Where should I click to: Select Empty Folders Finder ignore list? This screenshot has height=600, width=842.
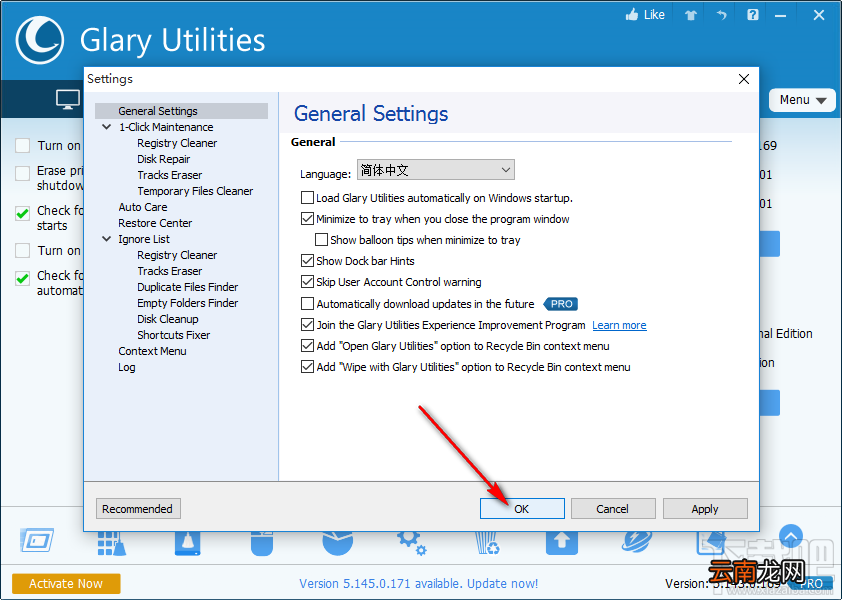tap(187, 303)
